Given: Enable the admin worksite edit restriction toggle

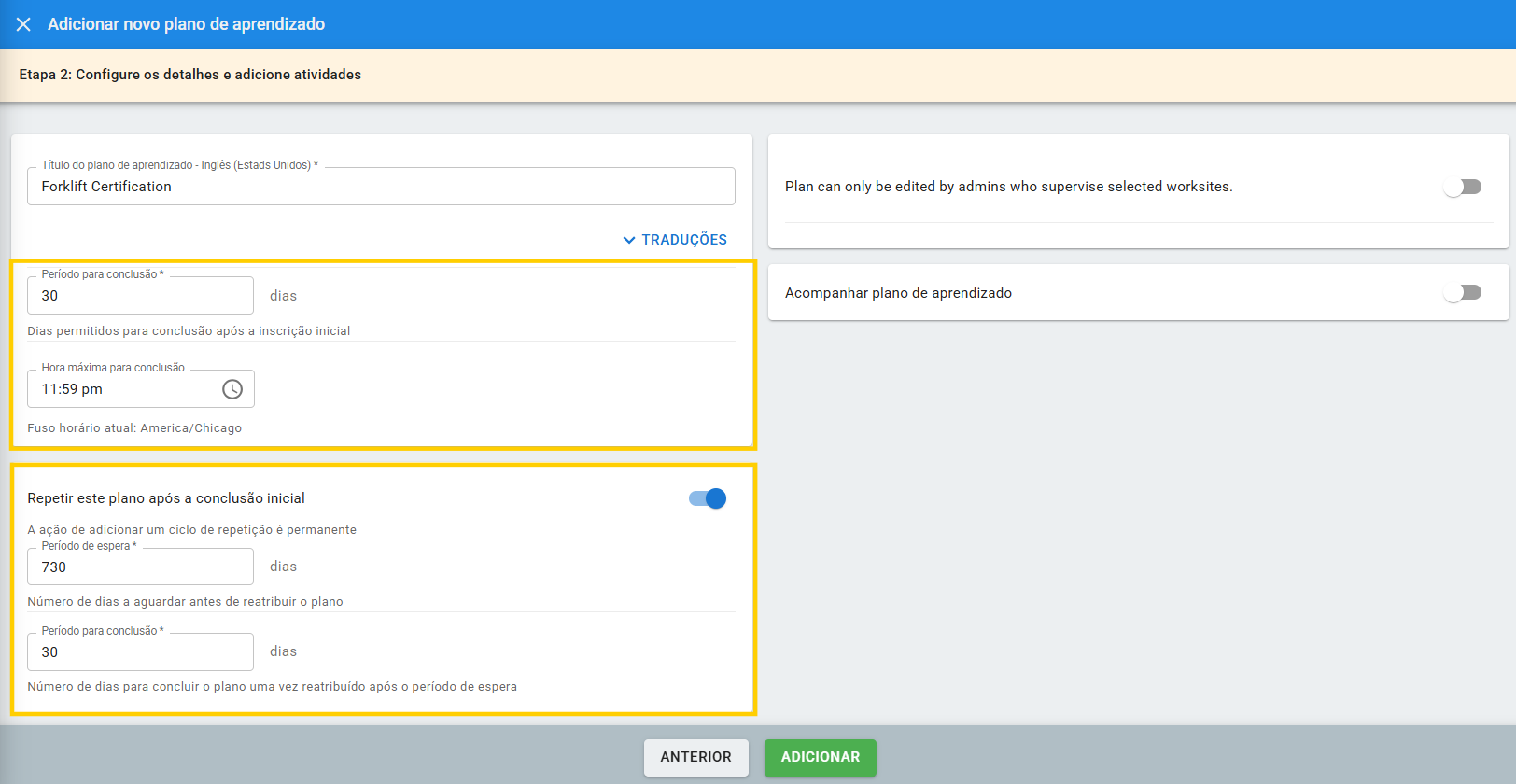Looking at the screenshot, I should (x=1462, y=187).
